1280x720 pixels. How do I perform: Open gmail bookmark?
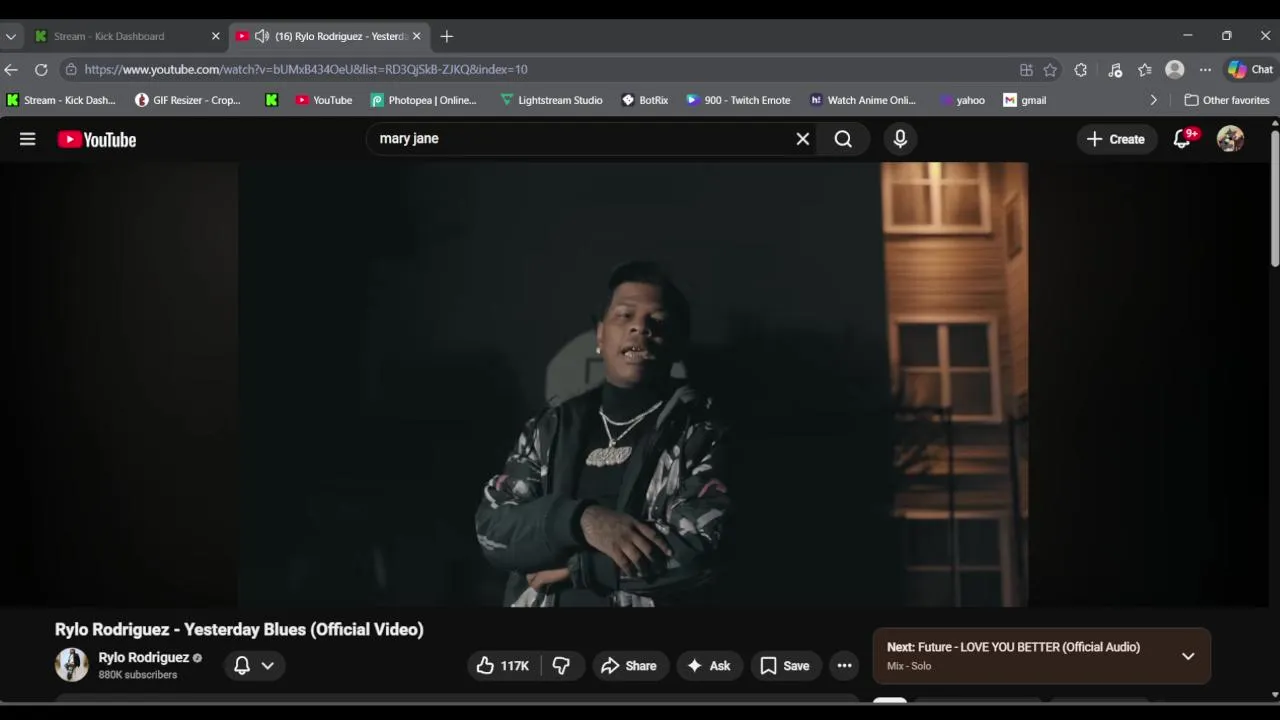[x=1025, y=100]
